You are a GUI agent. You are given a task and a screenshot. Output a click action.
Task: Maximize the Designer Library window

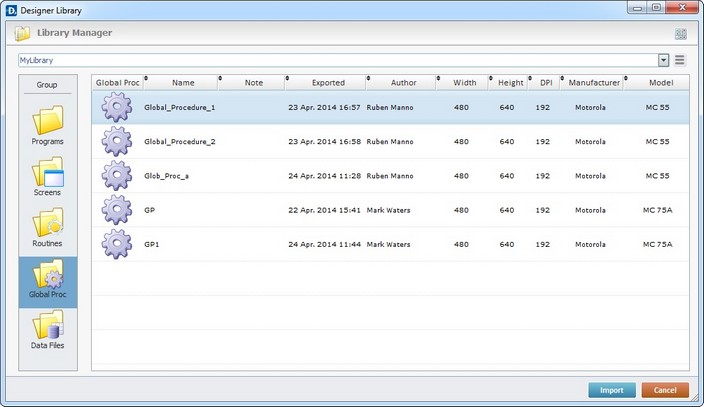click(656, 8)
